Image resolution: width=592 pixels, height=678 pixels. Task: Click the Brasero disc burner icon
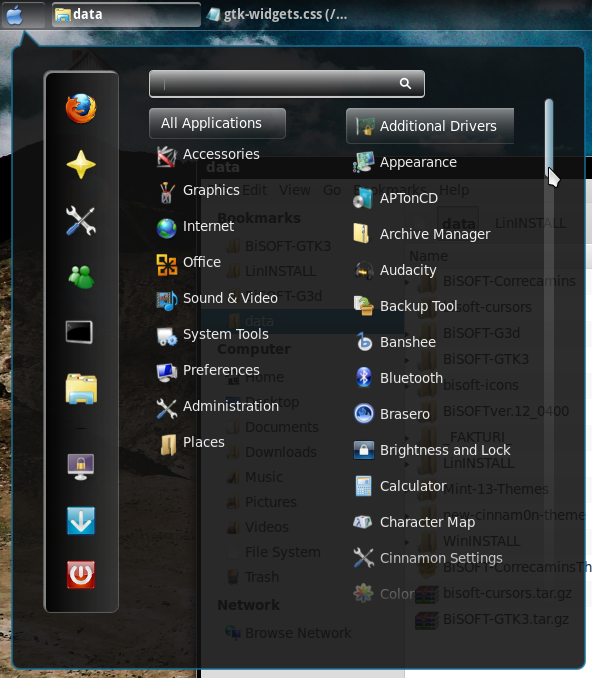pyautogui.click(x=364, y=414)
